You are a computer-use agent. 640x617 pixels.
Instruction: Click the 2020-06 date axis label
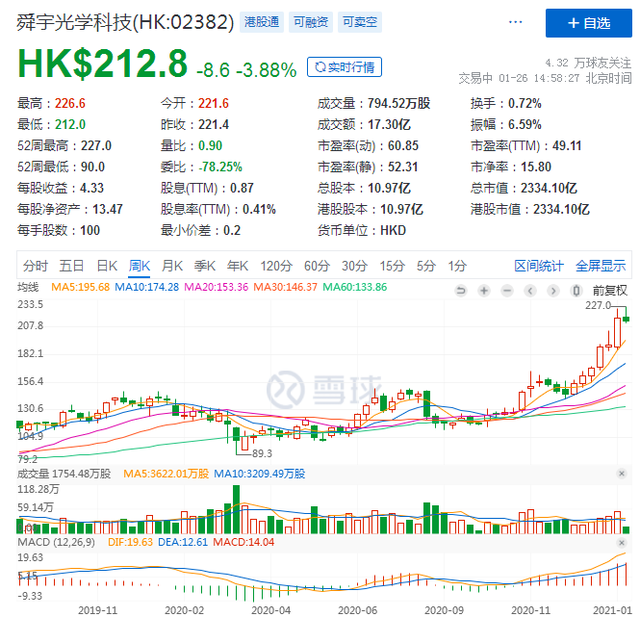[x=357, y=610]
